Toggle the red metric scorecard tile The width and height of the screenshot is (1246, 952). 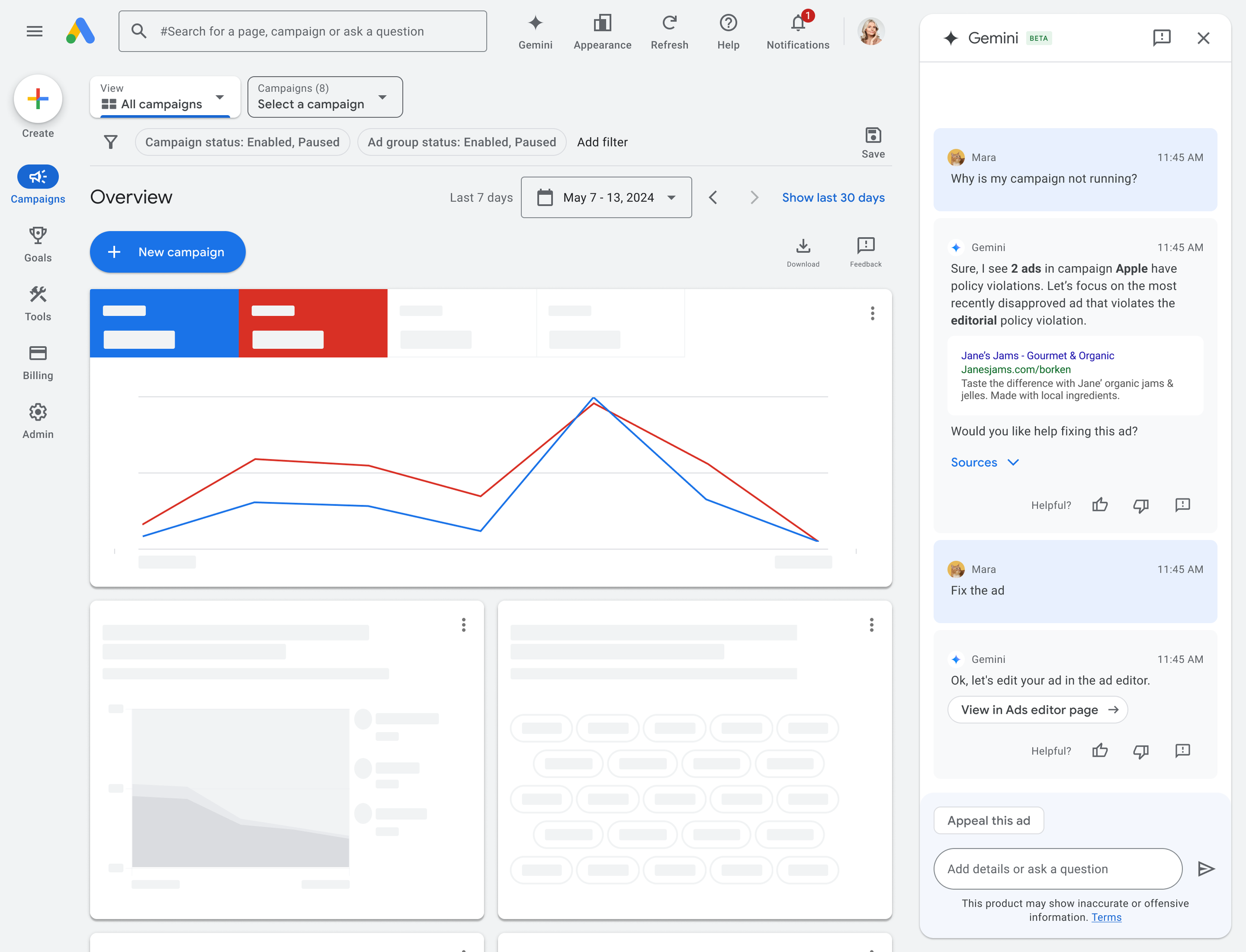[x=313, y=323]
